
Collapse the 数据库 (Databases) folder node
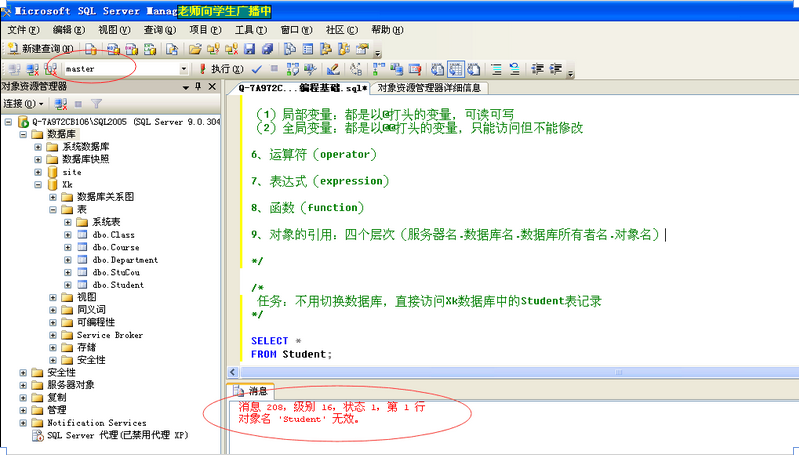coord(23,135)
